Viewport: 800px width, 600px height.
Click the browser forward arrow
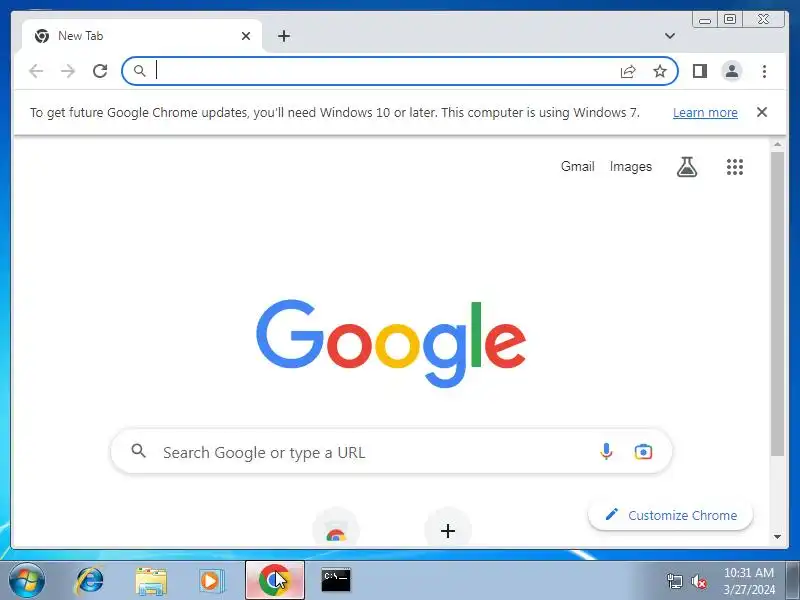point(68,71)
